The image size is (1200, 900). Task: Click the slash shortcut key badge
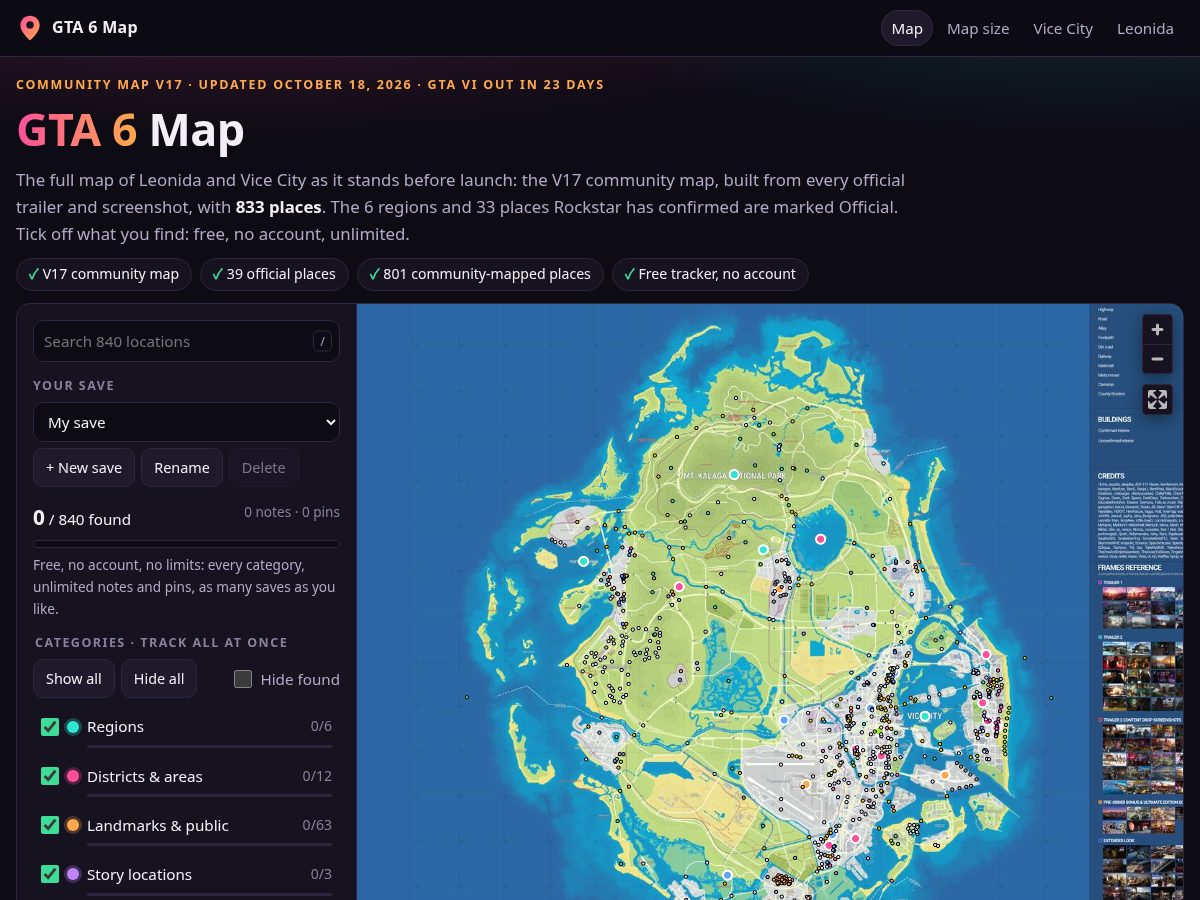(x=322, y=341)
